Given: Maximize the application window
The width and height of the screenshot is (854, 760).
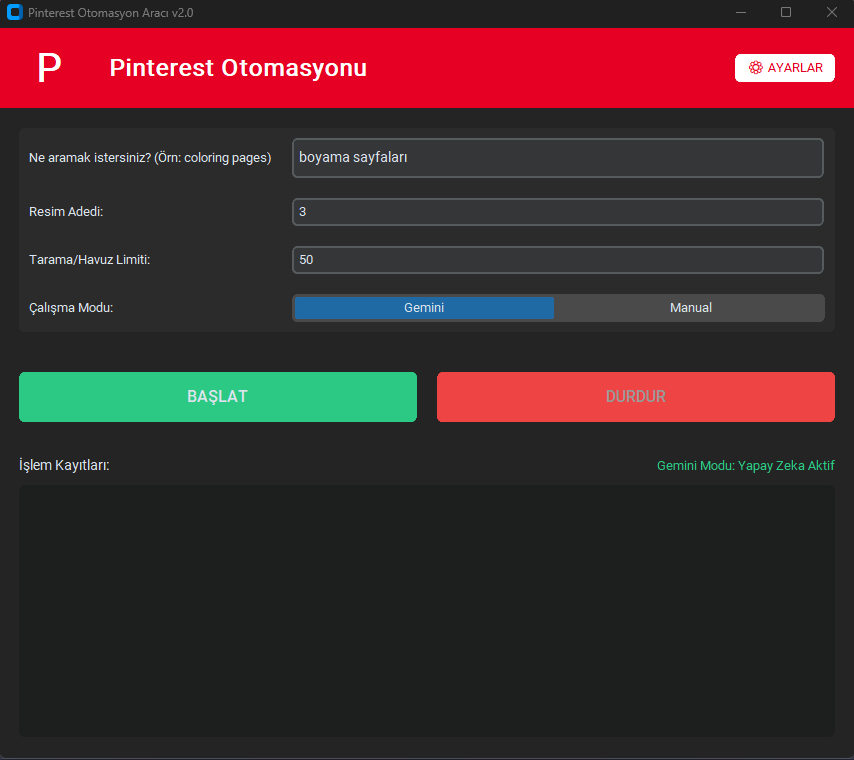Looking at the screenshot, I should [x=785, y=12].
